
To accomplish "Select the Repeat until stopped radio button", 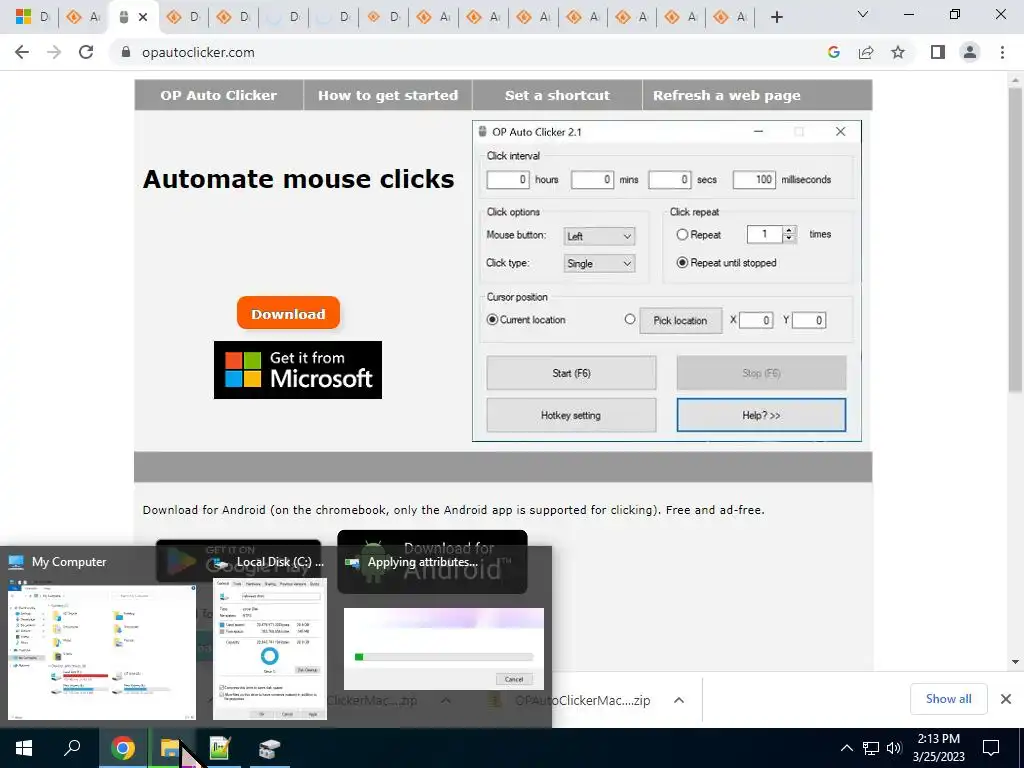I will tap(682, 263).
